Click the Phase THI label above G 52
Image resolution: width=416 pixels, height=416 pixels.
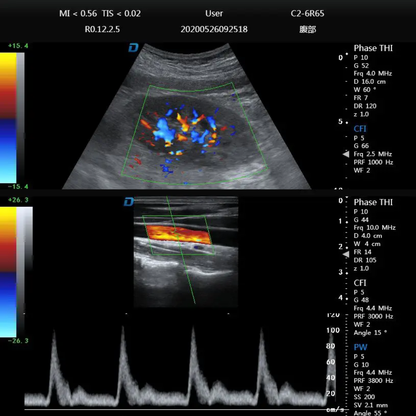(x=373, y=48)
